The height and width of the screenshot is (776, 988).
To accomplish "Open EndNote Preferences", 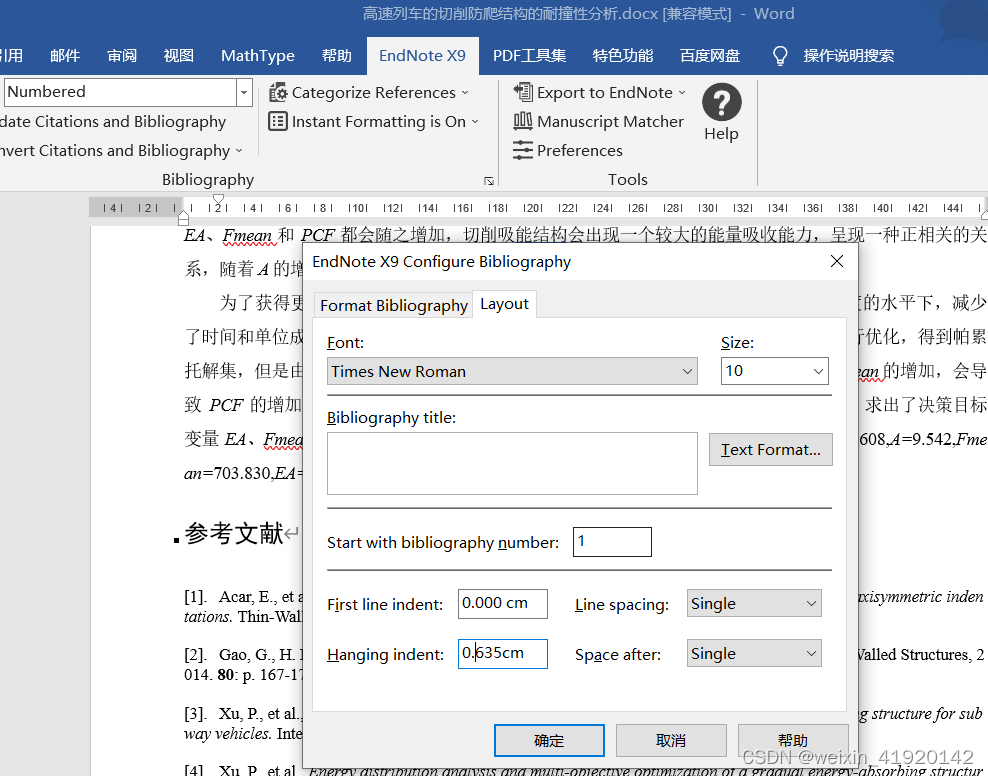I will [568, 151].
